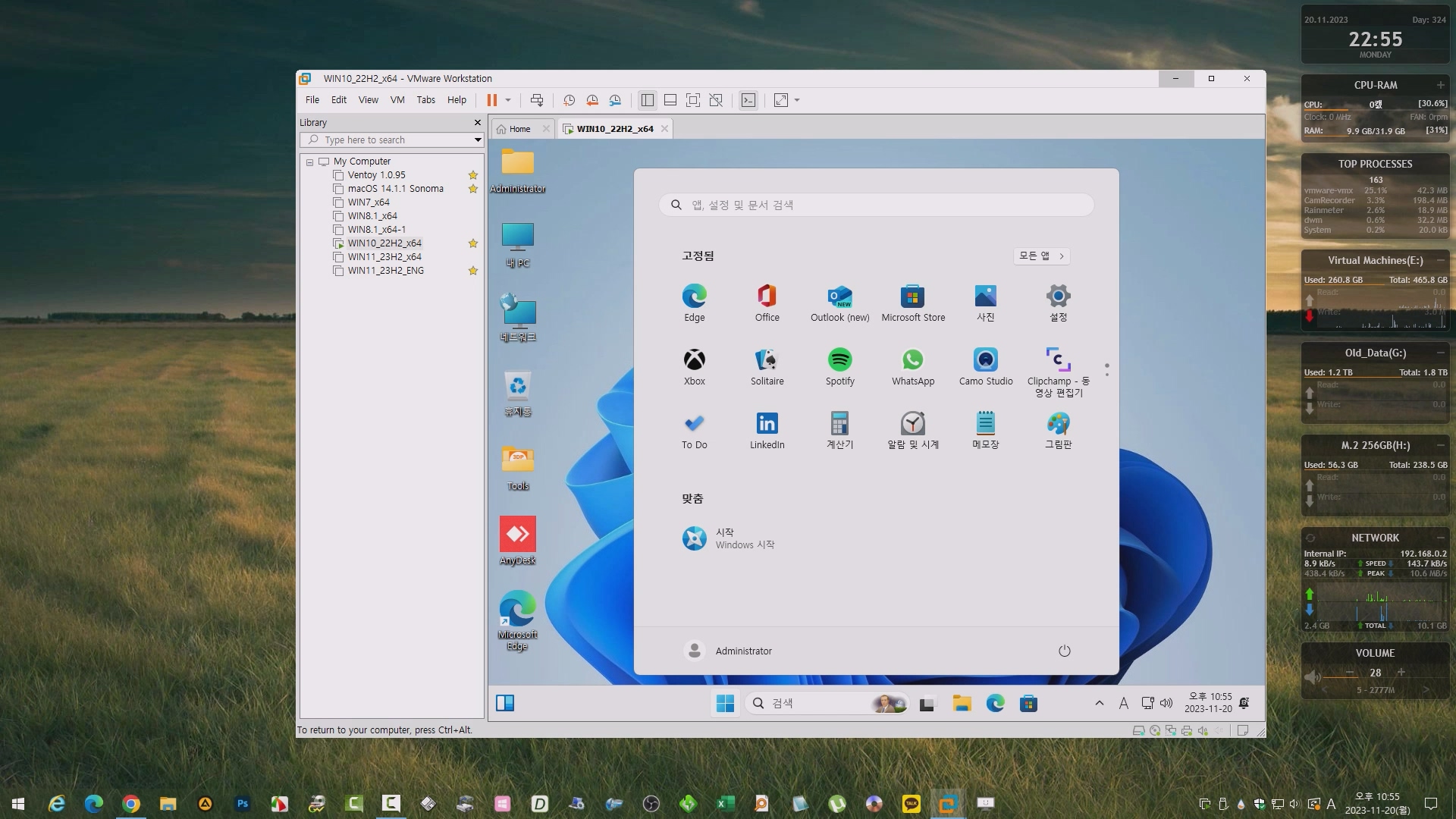
Task: Select macOS 14.1.1 Sonoma VM
Action: point(395,189)
